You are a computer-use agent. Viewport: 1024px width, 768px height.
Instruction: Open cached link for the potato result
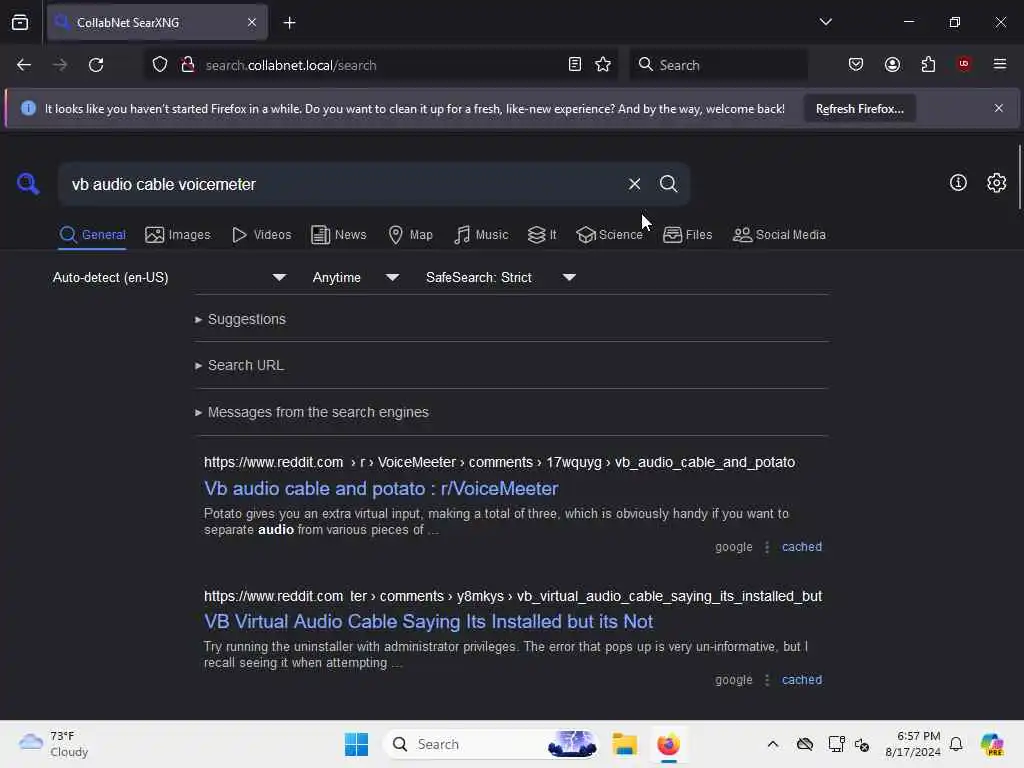801,547
